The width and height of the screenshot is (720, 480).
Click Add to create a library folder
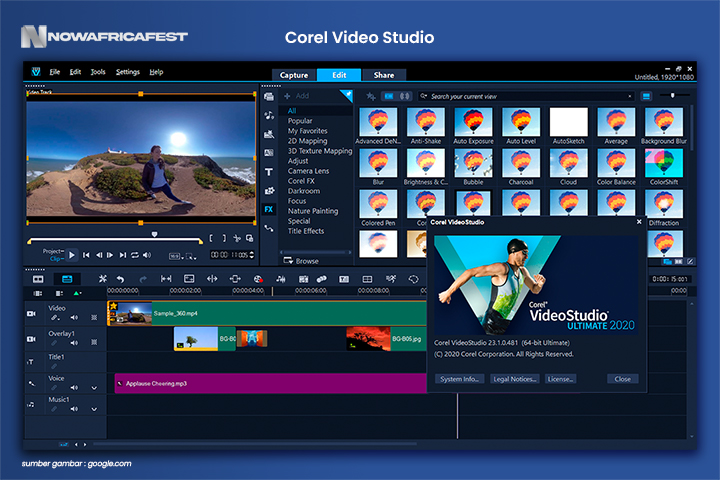297,96
